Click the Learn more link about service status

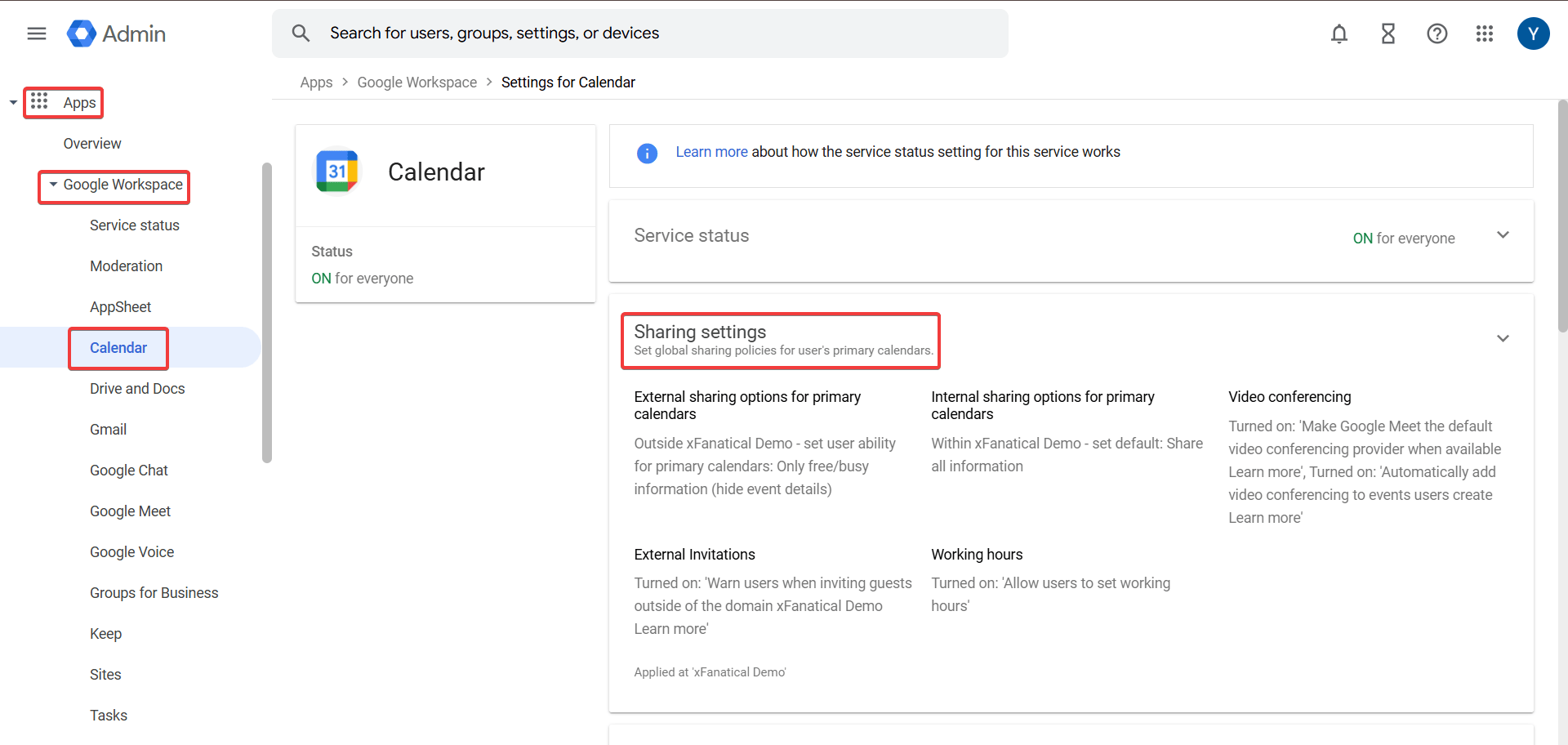click(x=711, y=151)
